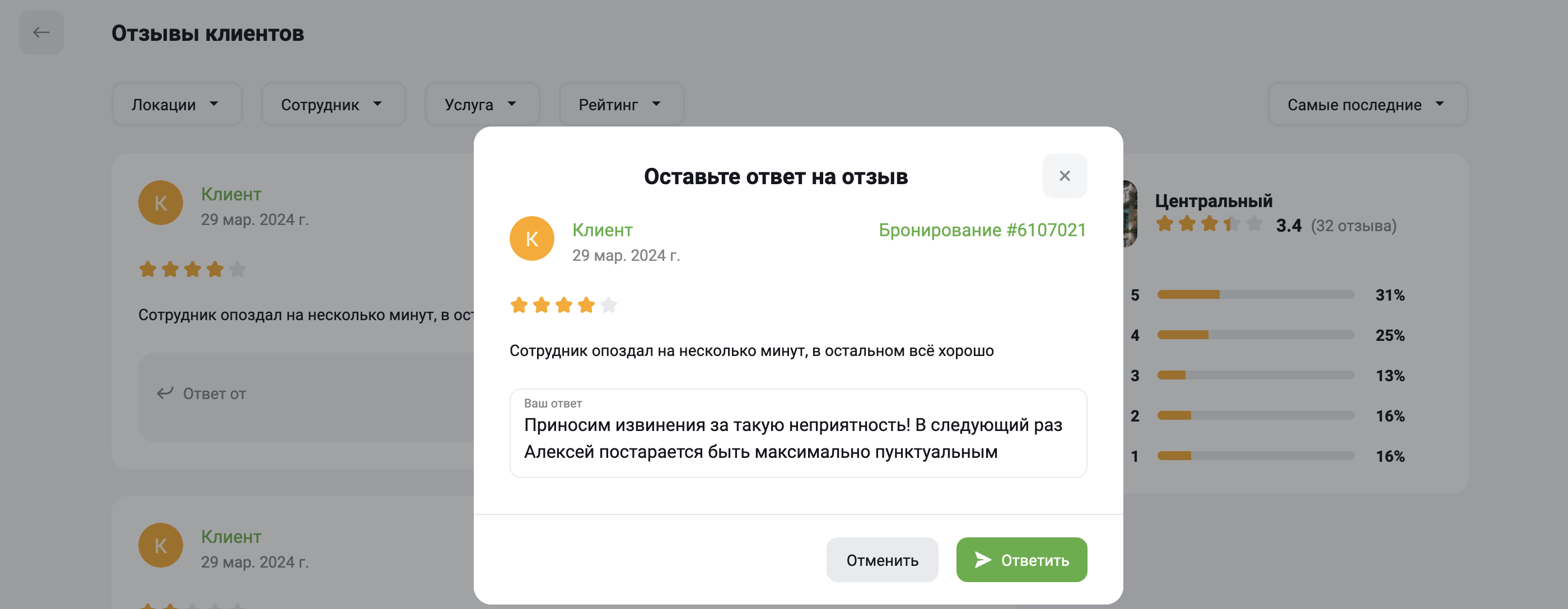Open the Сотрудник filter dropdown
The width and height of the screenshot is (1568, 609).
[x=333, y=105]
